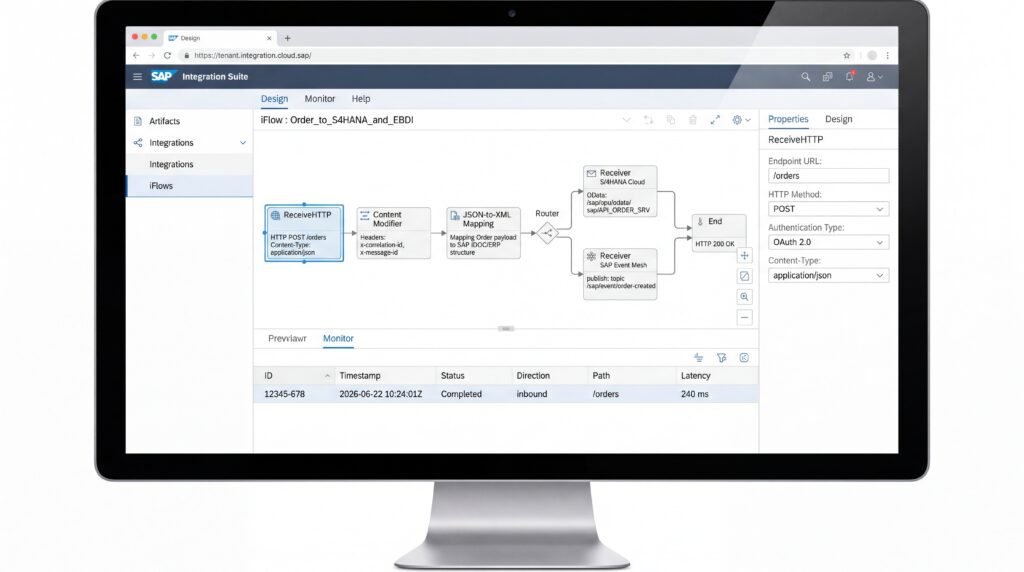
Task: Sort by the ID column header
Action: tap(295, 375)
